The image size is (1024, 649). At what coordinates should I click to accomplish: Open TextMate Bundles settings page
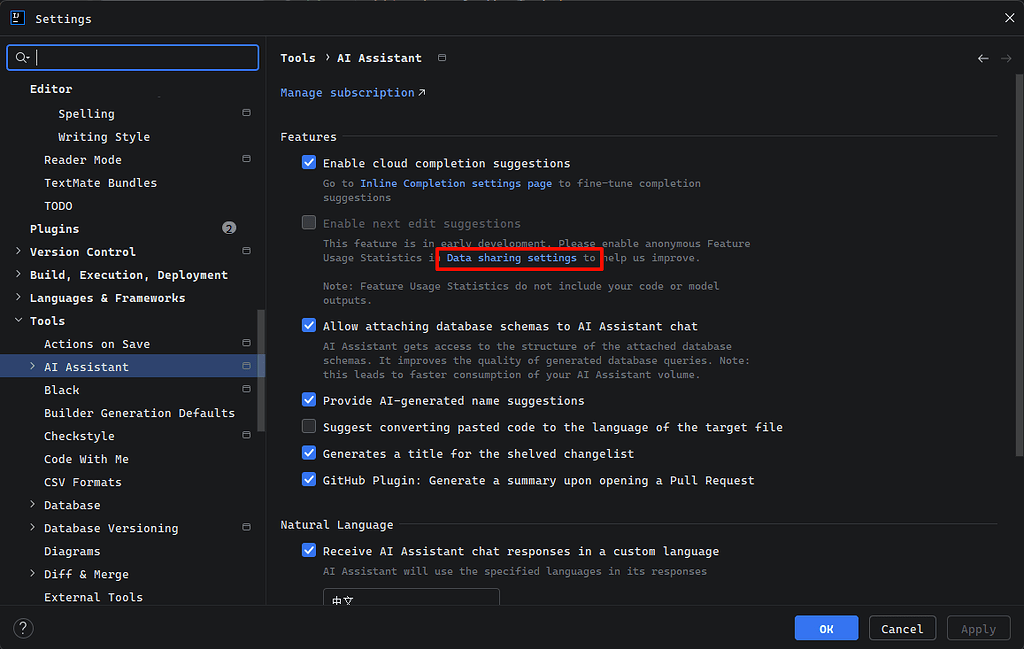[x=101, y=183]
